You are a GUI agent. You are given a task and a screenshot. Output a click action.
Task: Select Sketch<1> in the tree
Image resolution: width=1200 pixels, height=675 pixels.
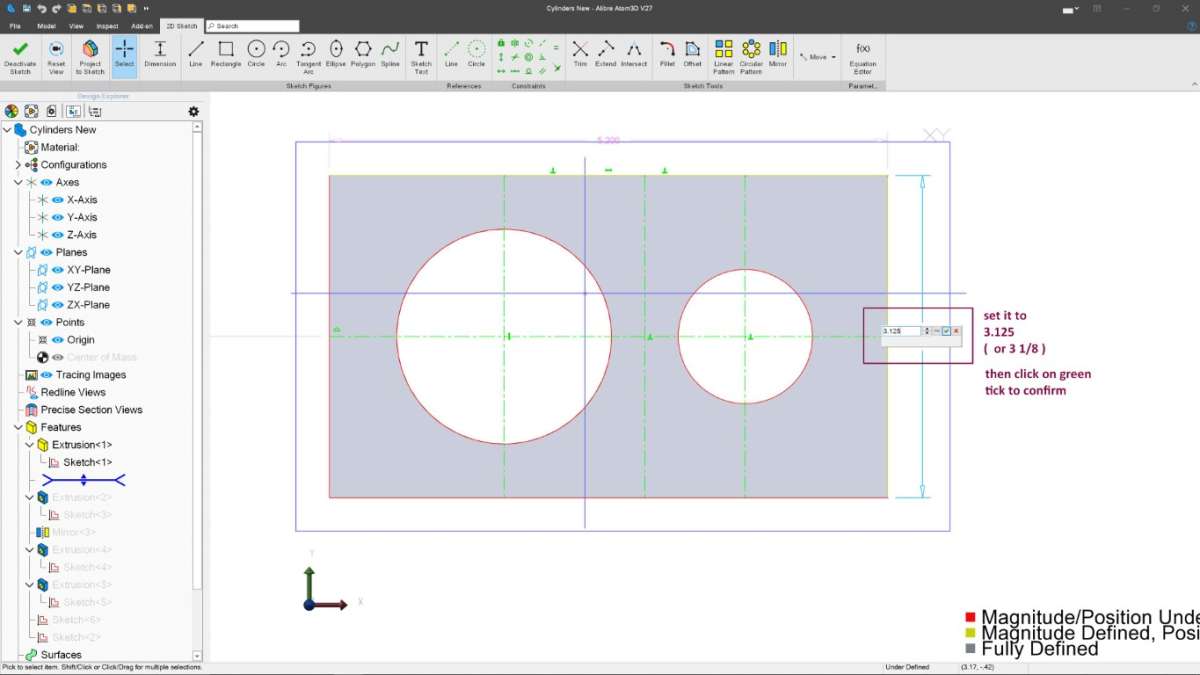click(x=87, y=462)
